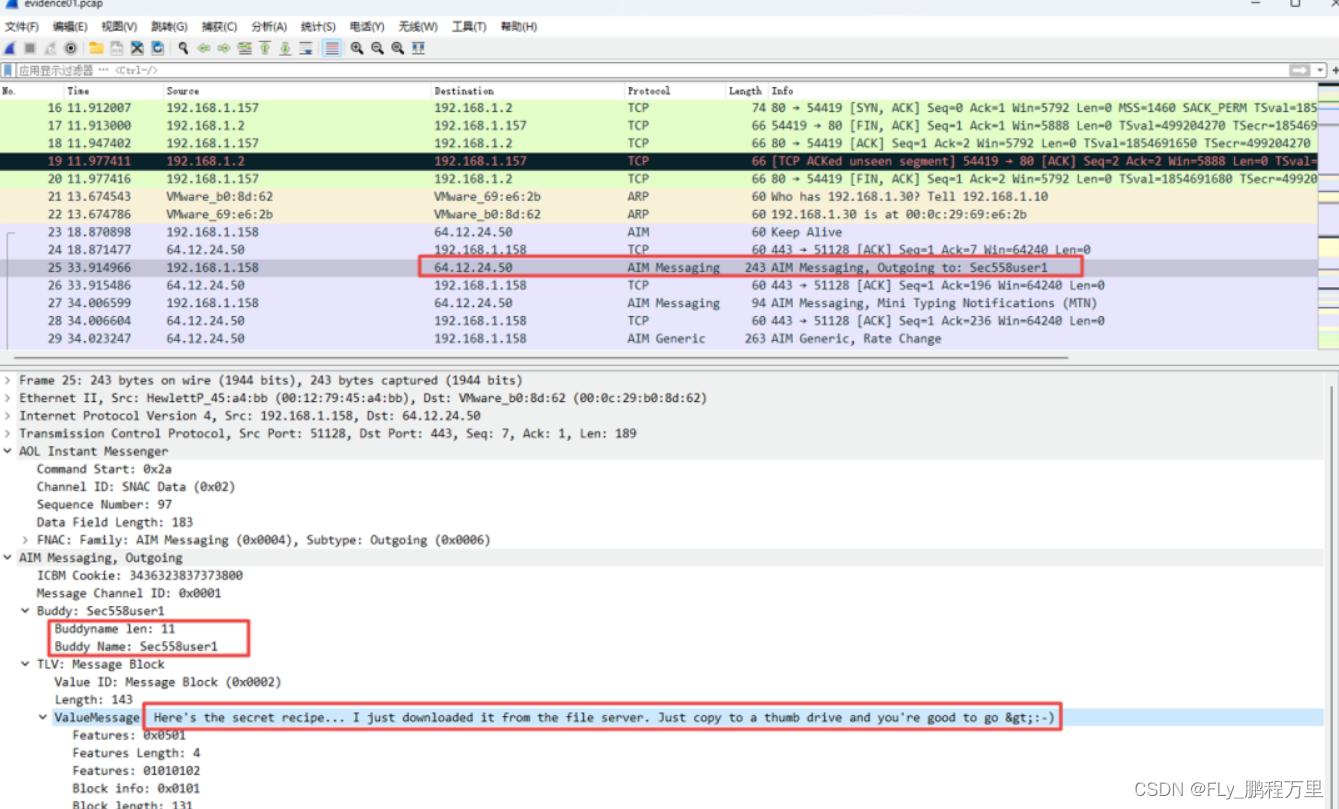Collapse AIM Messaging, Outgoing section
The width and height of the screenshot is (1339, 809).
tap(9, 558)
